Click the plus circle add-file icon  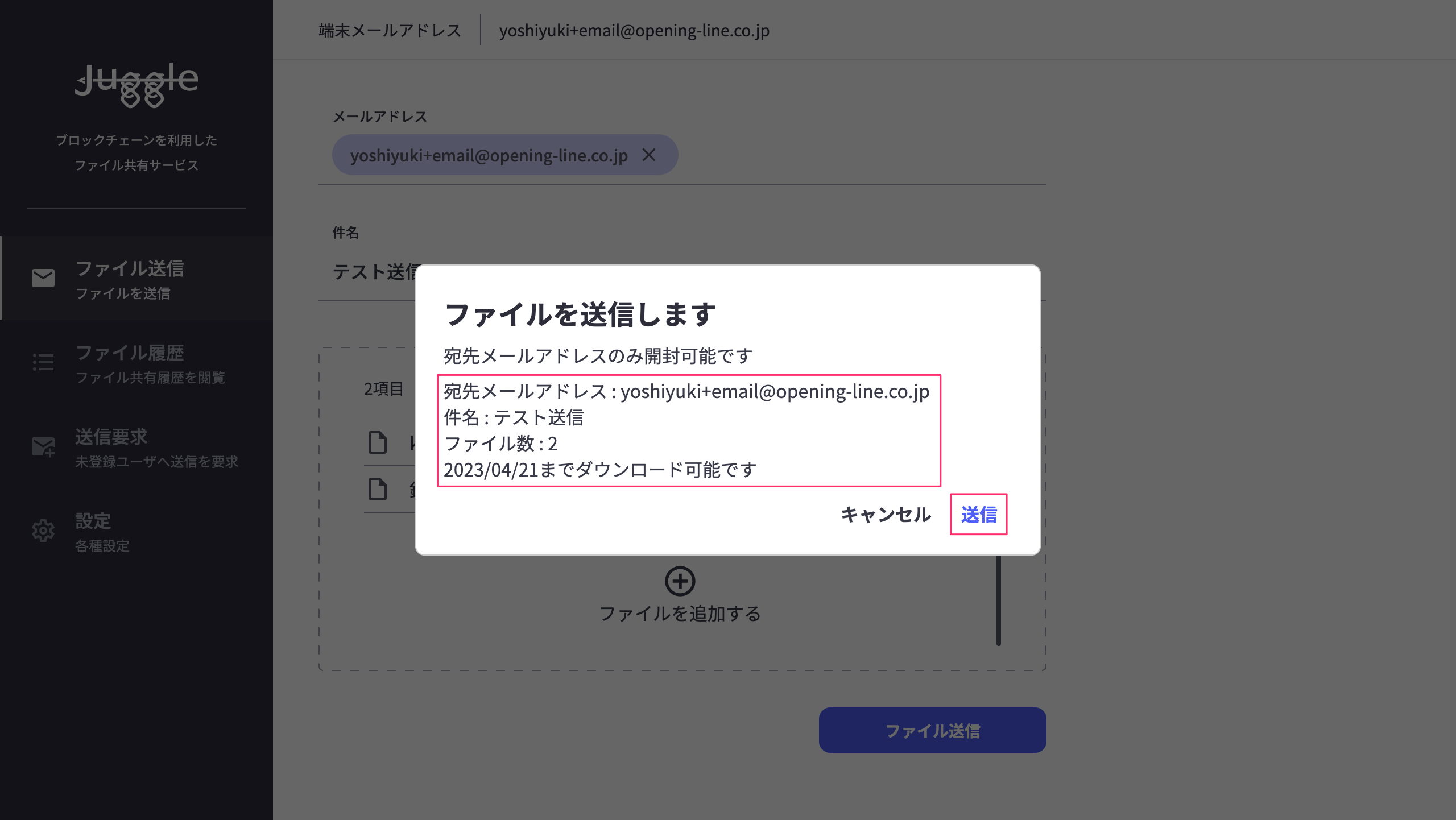(x=680, y=581)
